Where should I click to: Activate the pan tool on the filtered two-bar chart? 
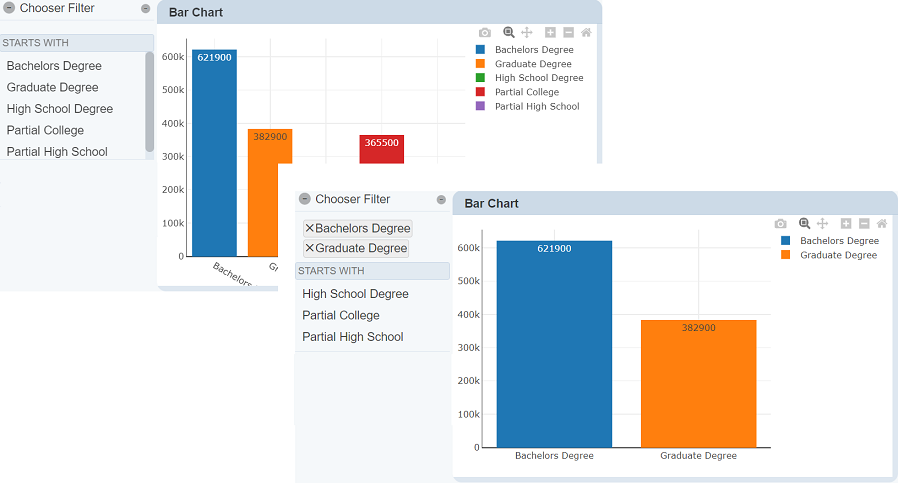[x=822, y=224]
